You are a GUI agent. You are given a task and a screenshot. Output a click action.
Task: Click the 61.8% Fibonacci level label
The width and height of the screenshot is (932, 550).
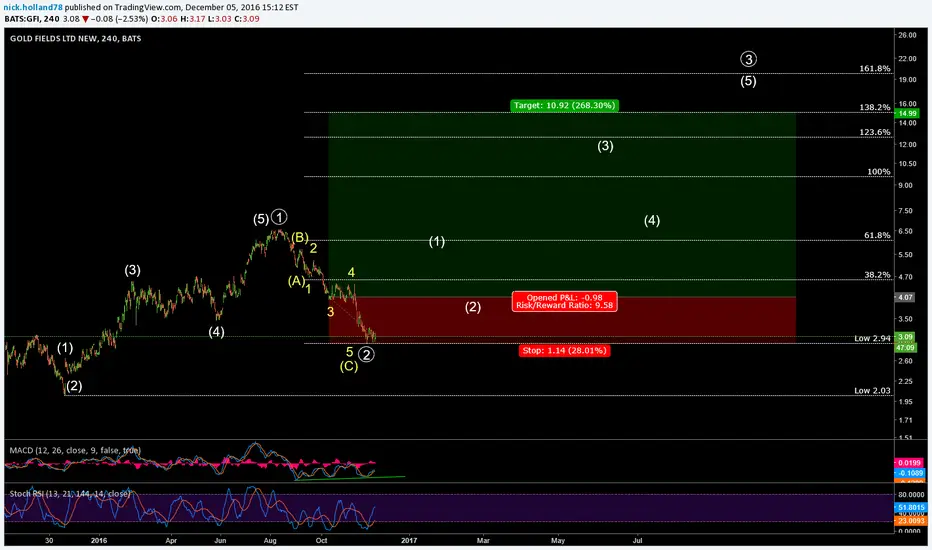point(877,235)
